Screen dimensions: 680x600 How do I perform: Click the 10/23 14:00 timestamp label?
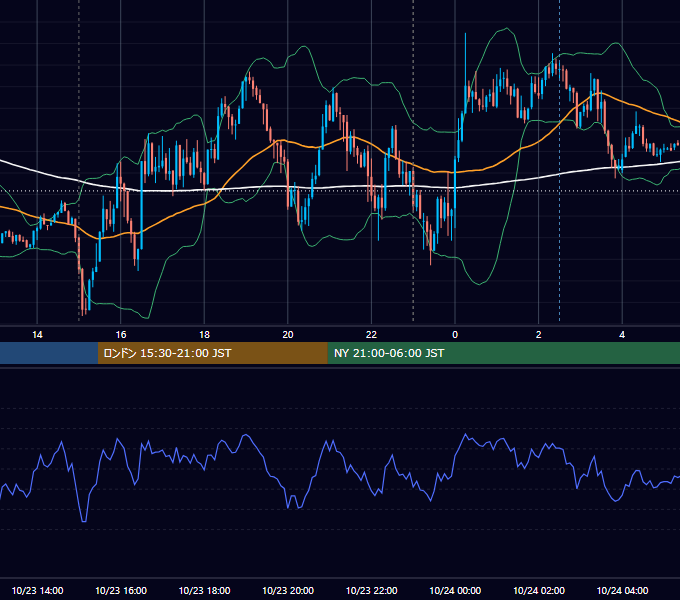[37, 590]
